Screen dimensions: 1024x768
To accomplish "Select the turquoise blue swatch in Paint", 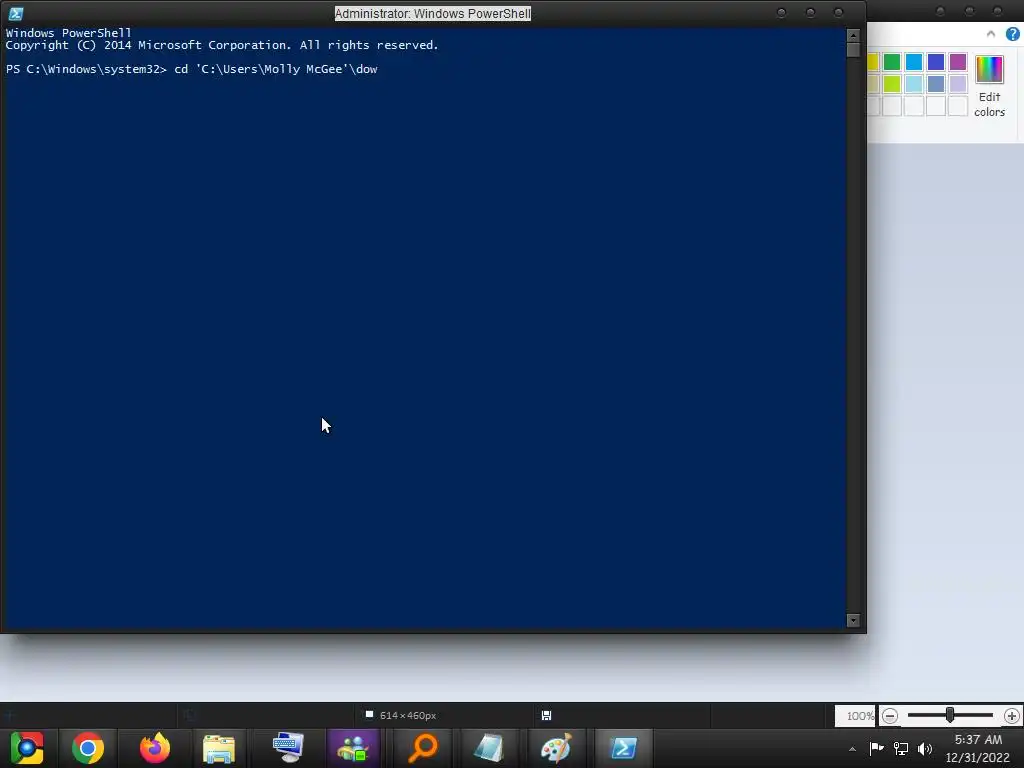I will click(914, 62).
